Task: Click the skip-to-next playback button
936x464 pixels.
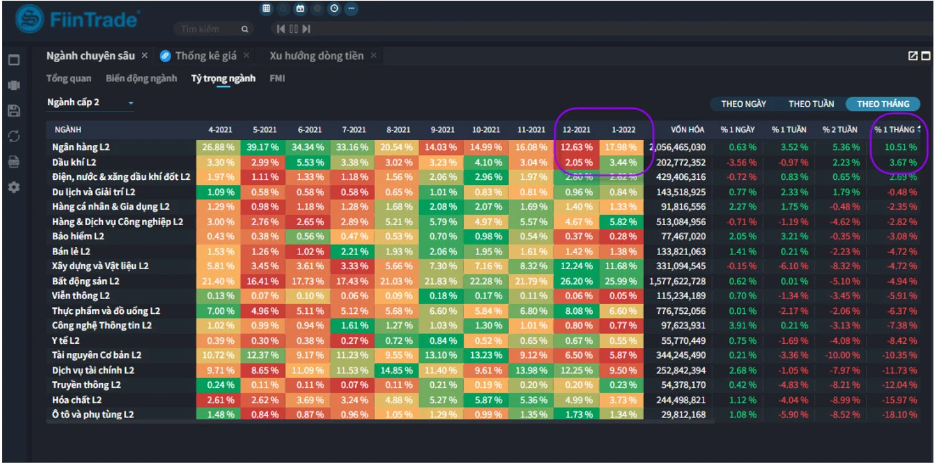Action: coord(306,29)
